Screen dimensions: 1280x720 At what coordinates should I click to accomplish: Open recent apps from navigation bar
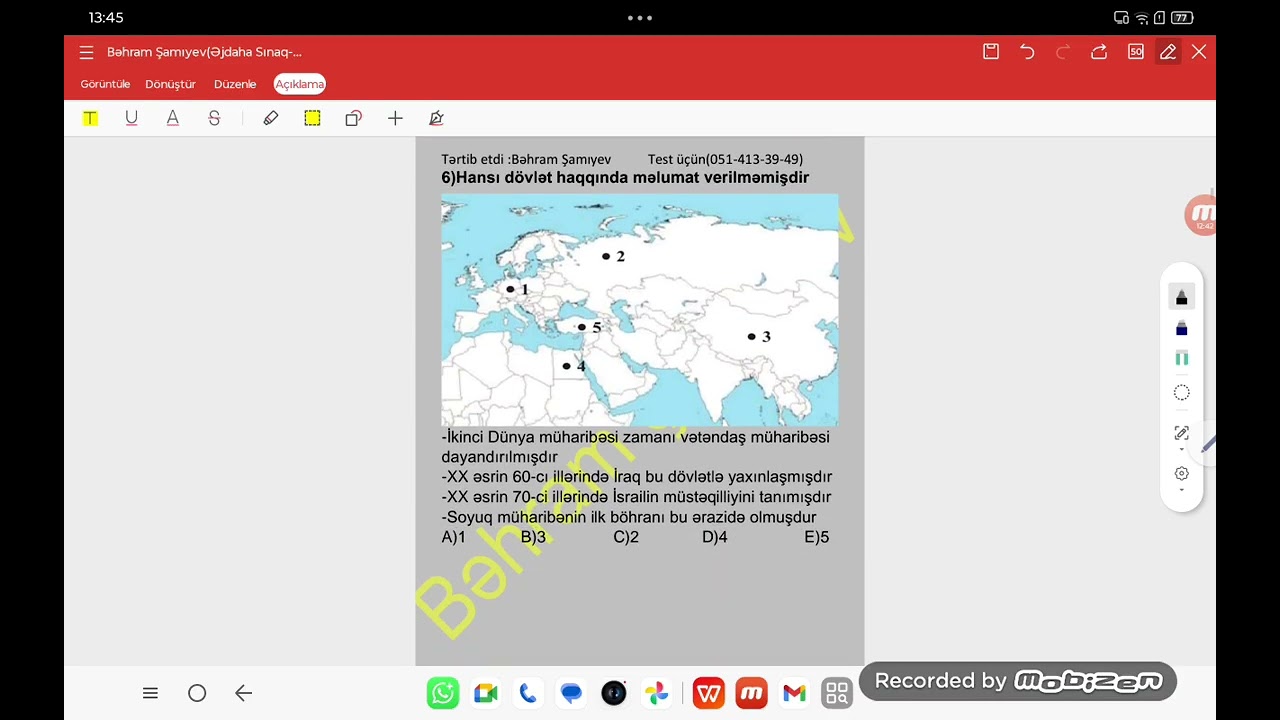coord(150,693)
